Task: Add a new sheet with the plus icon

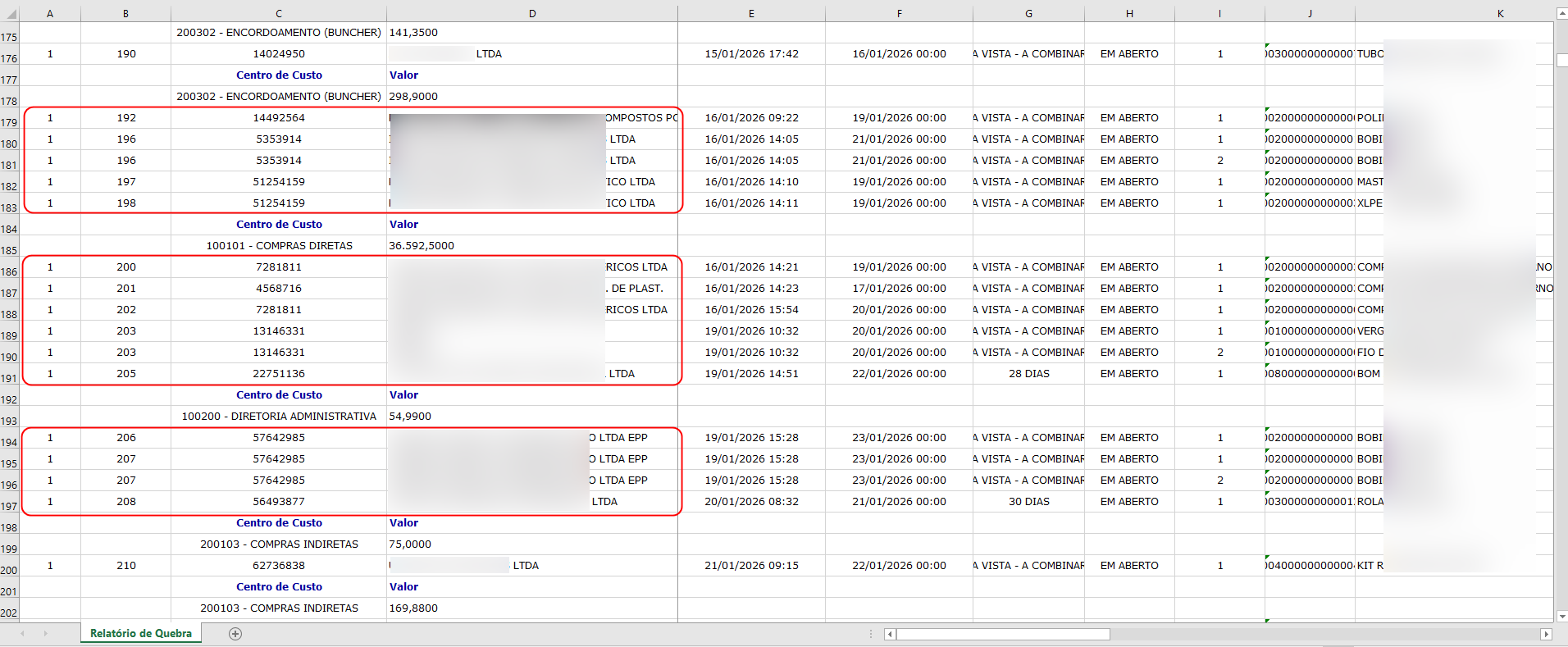Action: pos(235,634)
